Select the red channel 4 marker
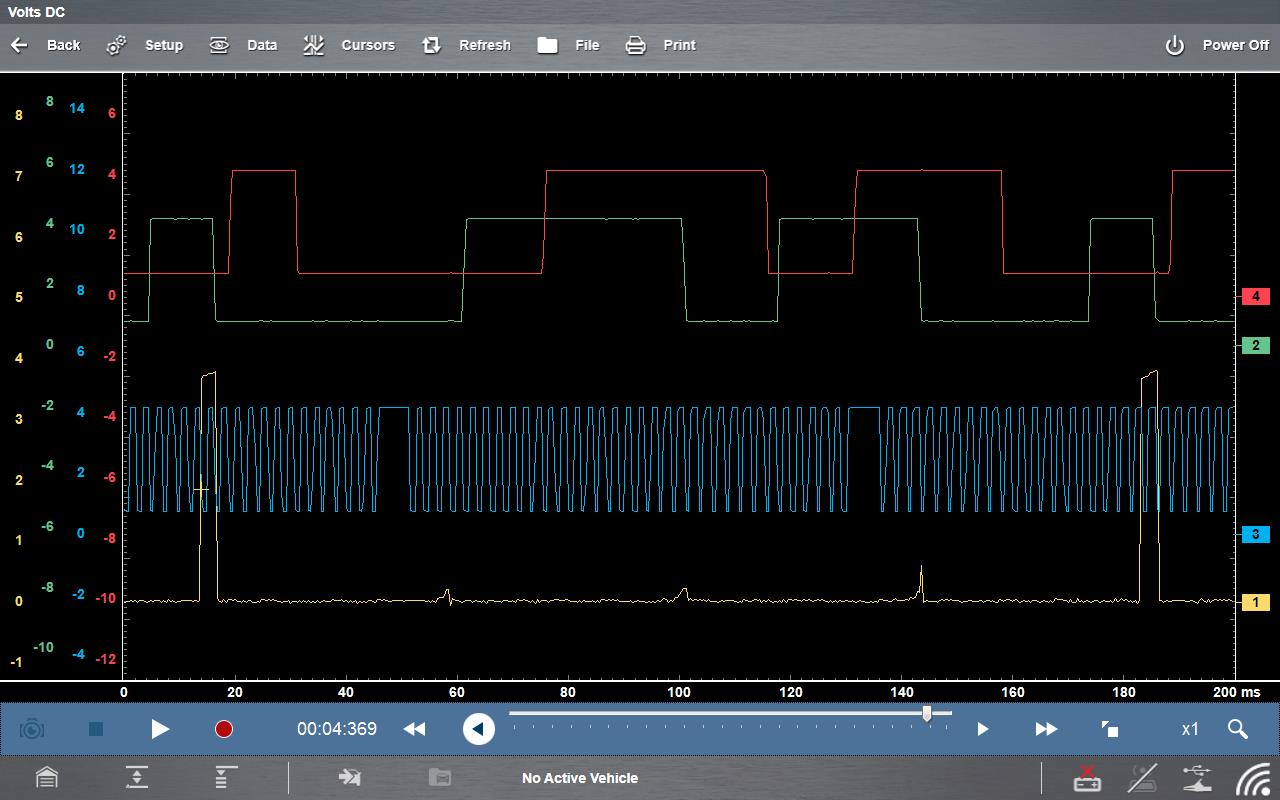Screen dimensions: 1280x800 (1255, 296)
